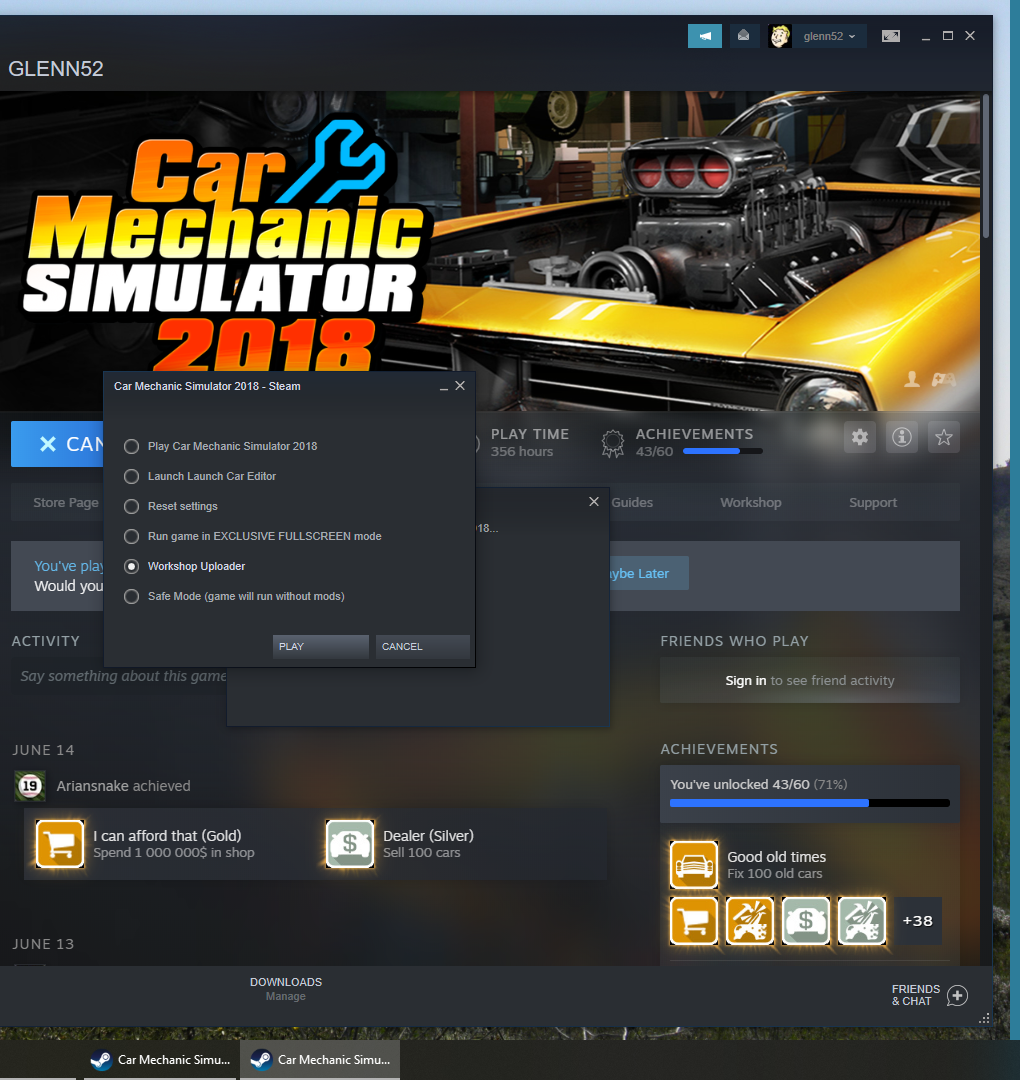
Task: Click 'Sign in' link for friend activity
Action: 745,681
